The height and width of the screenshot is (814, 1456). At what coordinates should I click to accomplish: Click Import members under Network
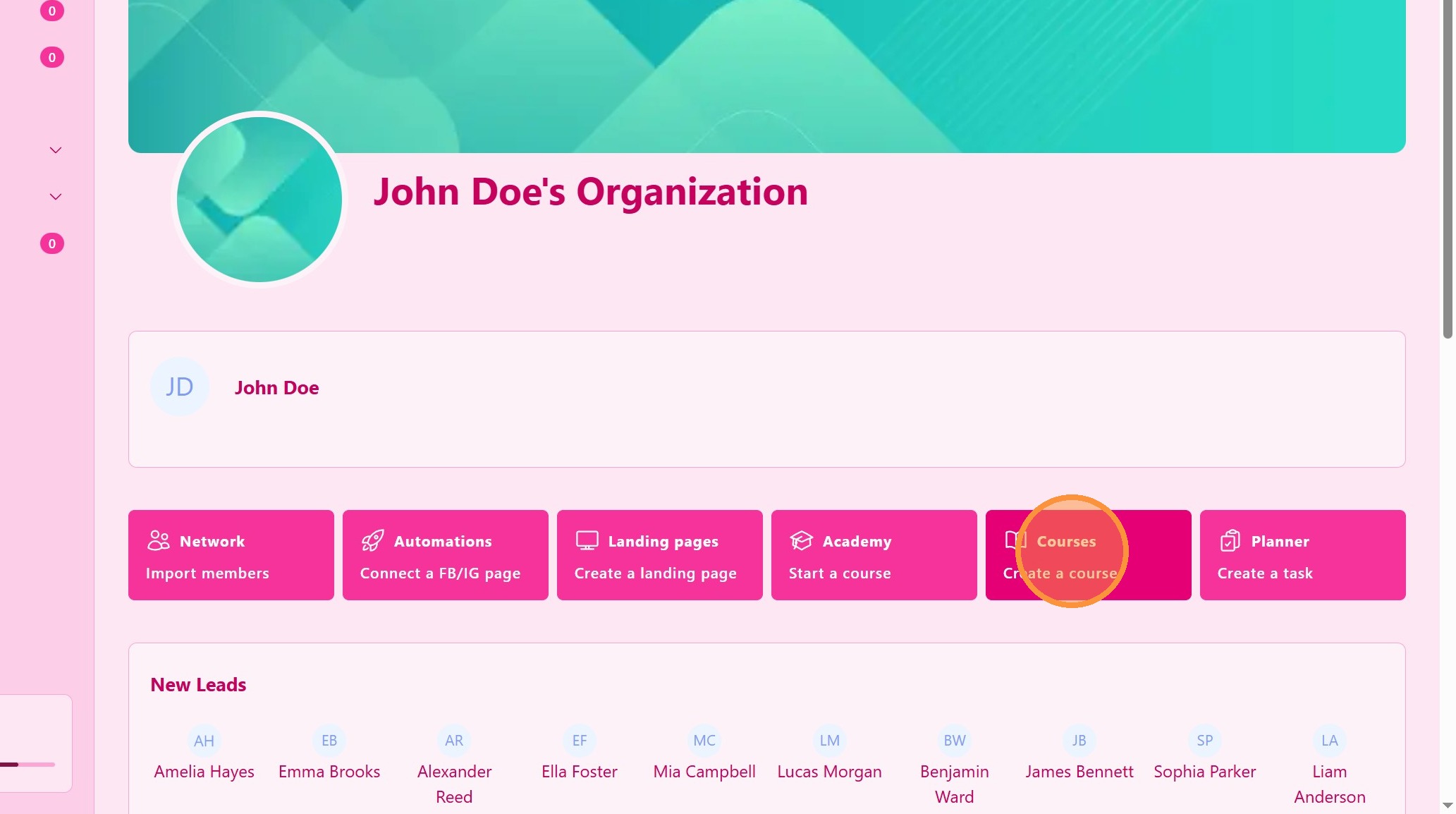(207, 573)
